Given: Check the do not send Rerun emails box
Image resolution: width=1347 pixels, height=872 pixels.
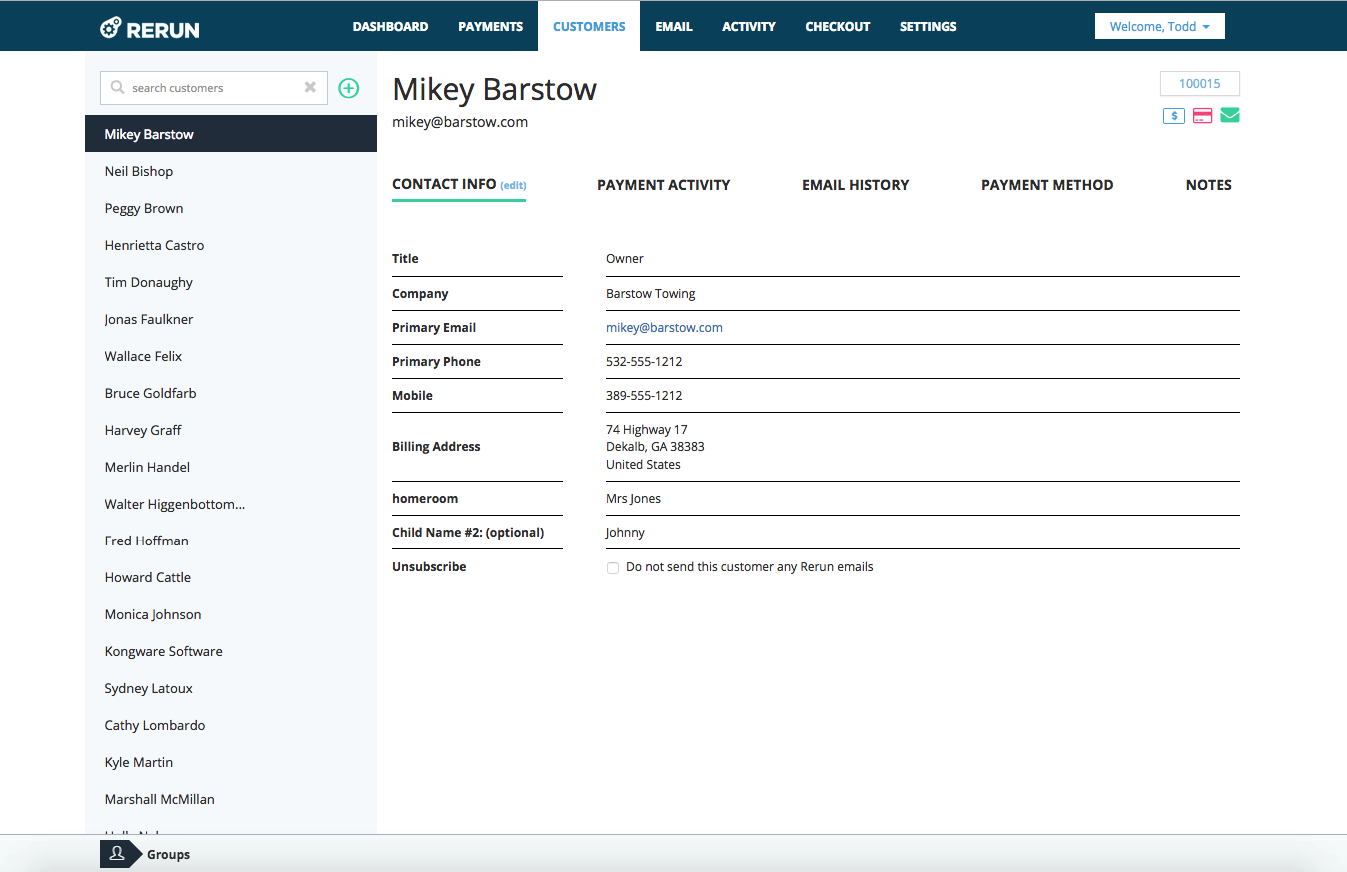Looking at the screenshot, I should 613,568.
